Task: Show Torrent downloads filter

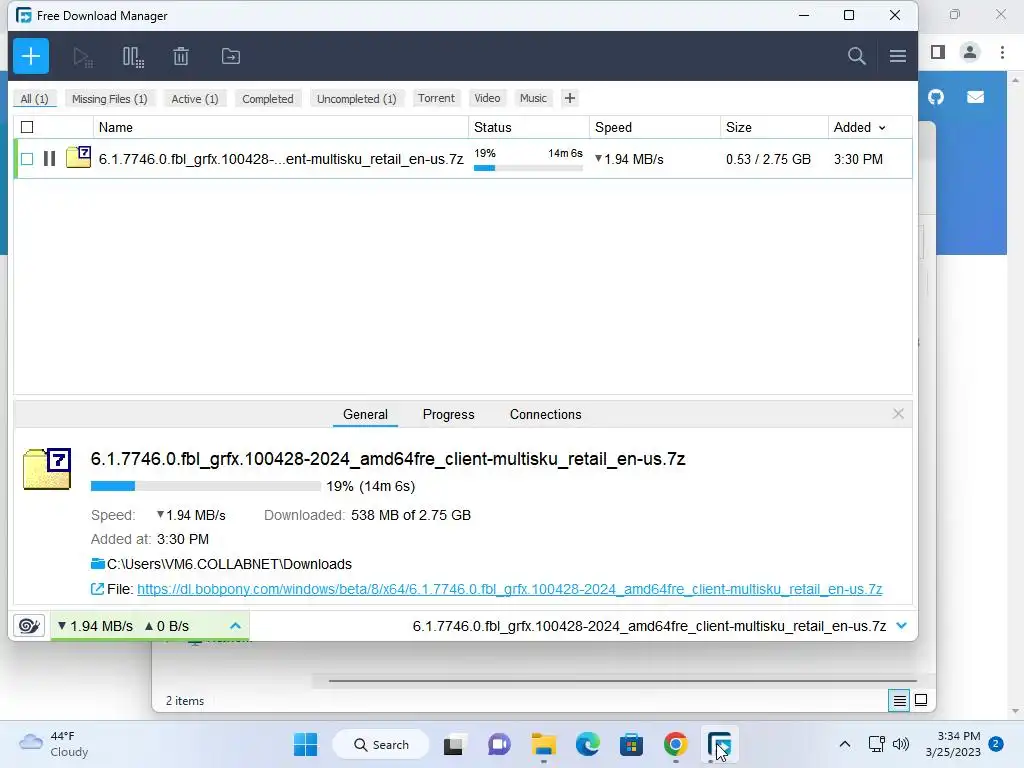Action: tap(436, 98)
